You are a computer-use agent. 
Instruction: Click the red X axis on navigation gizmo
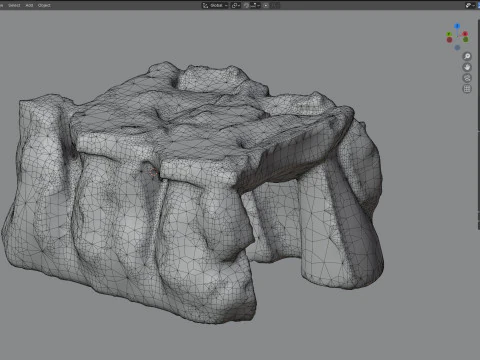[465, 34]
